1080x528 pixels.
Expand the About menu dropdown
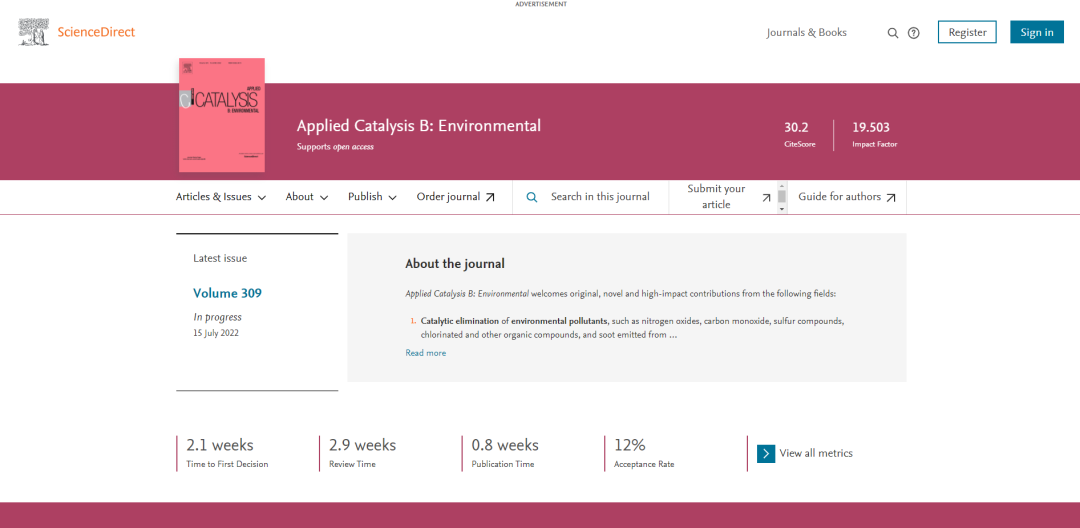click(x=307, y=197)
